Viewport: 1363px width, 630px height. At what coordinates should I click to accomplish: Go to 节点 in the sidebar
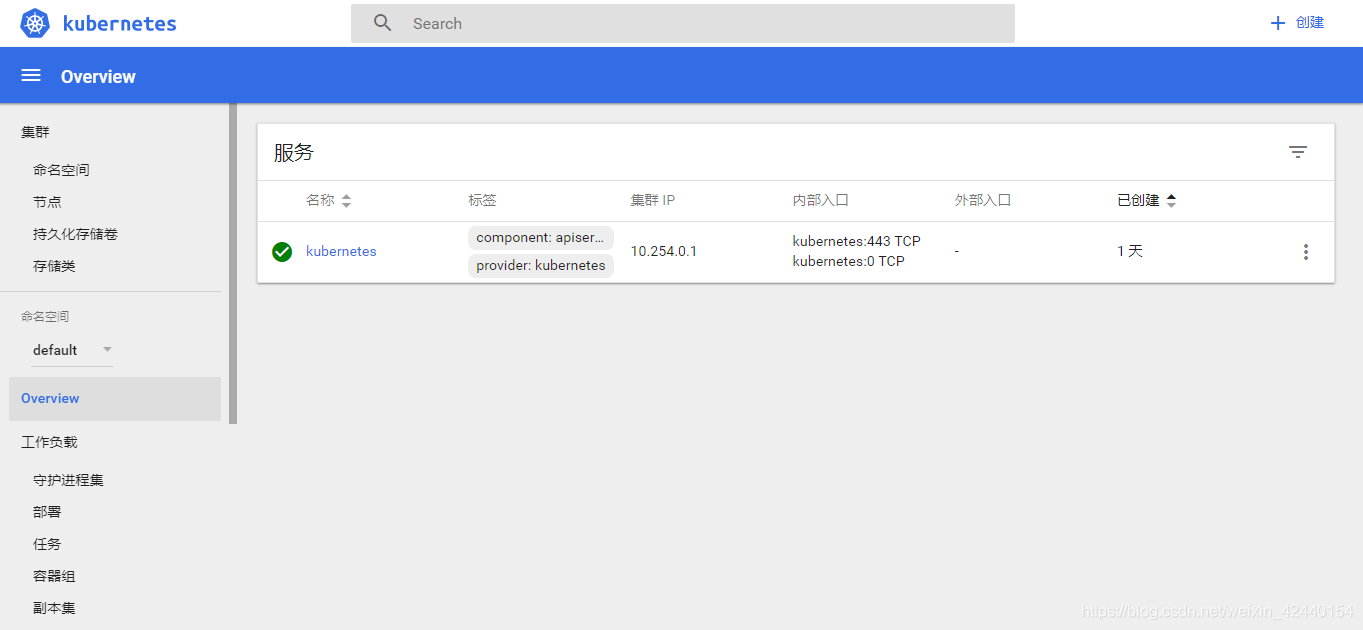tap(47, 202)
